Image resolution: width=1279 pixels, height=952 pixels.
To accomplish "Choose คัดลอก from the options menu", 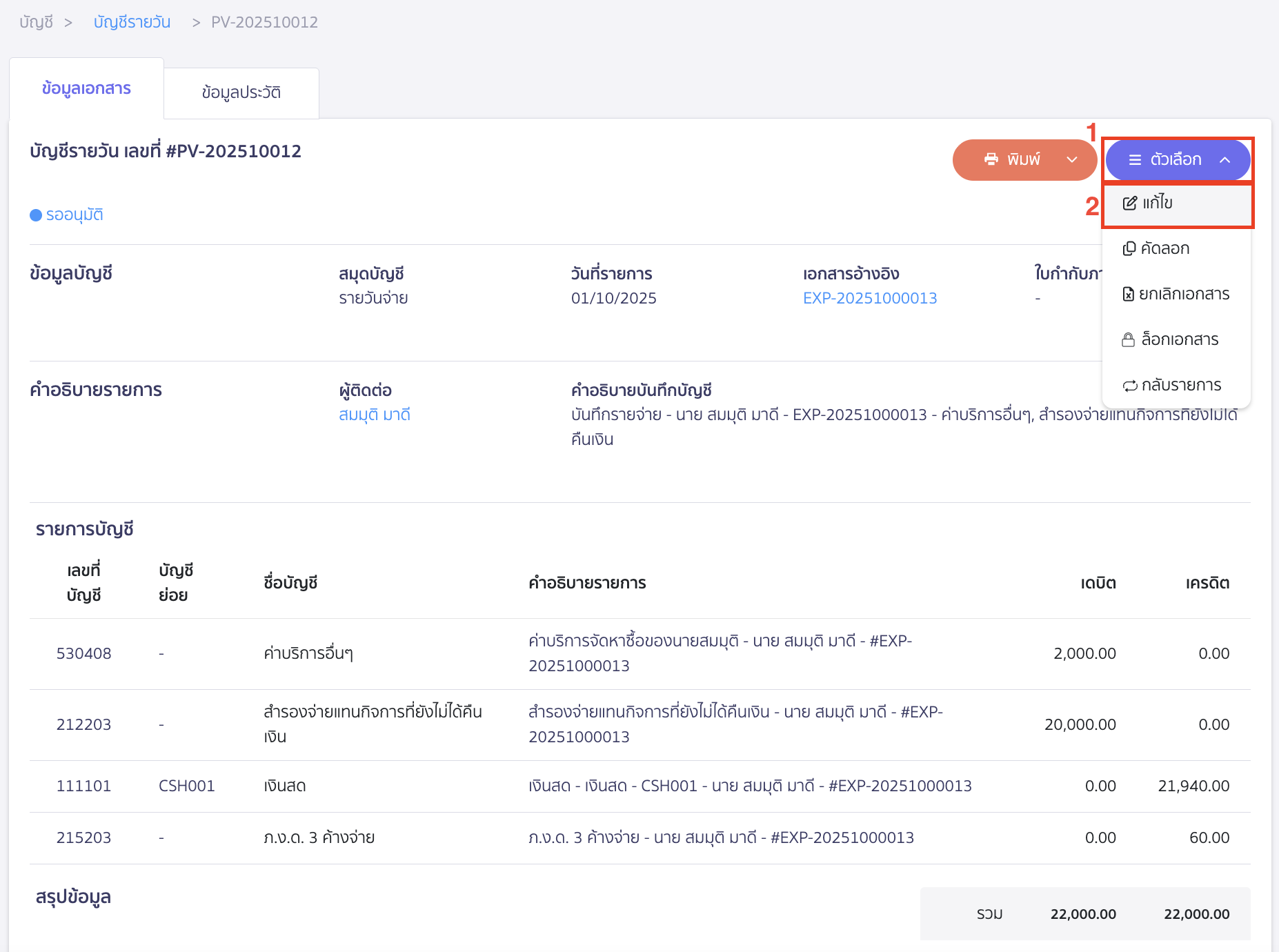I will coord(1164,248).
